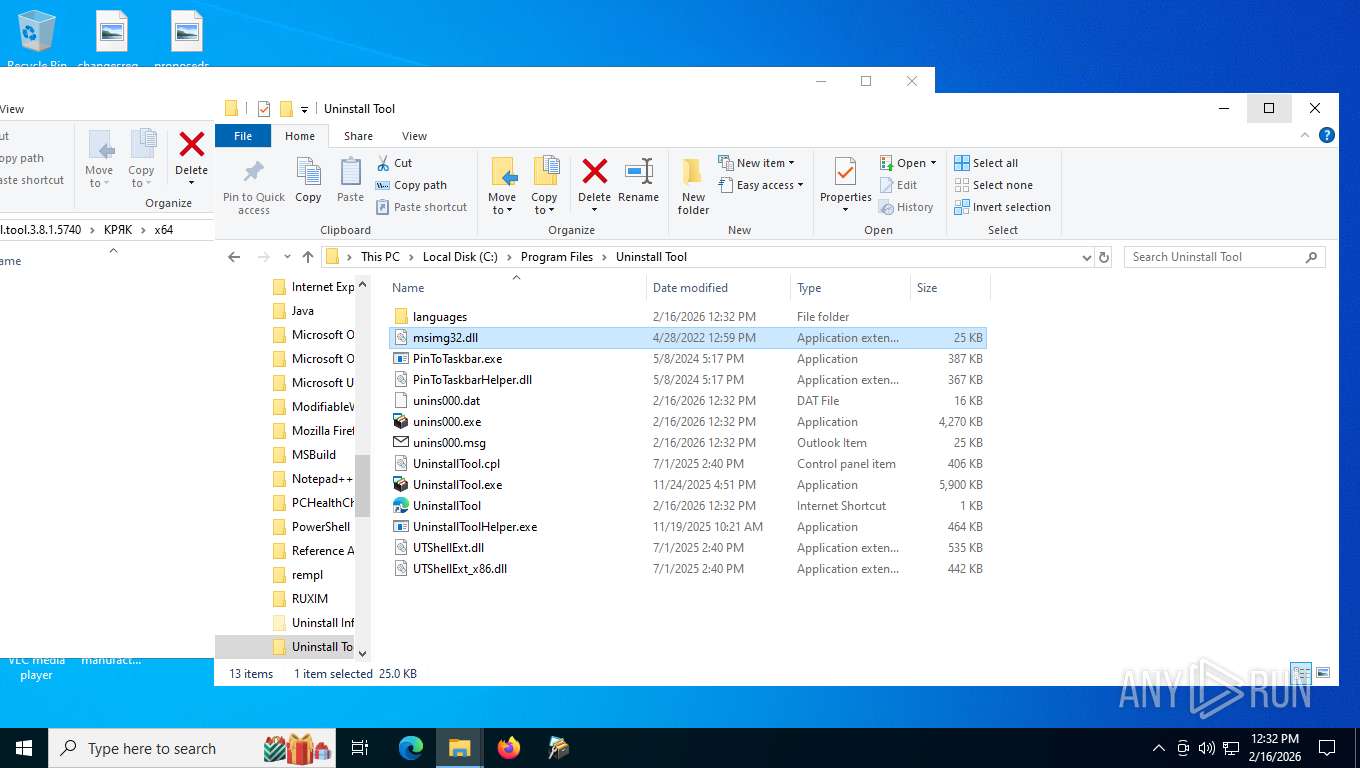This screenshot has height=768, width=1360.
Task: Customize Quick Access Toolbar dropdown
Action: point(305,110)
